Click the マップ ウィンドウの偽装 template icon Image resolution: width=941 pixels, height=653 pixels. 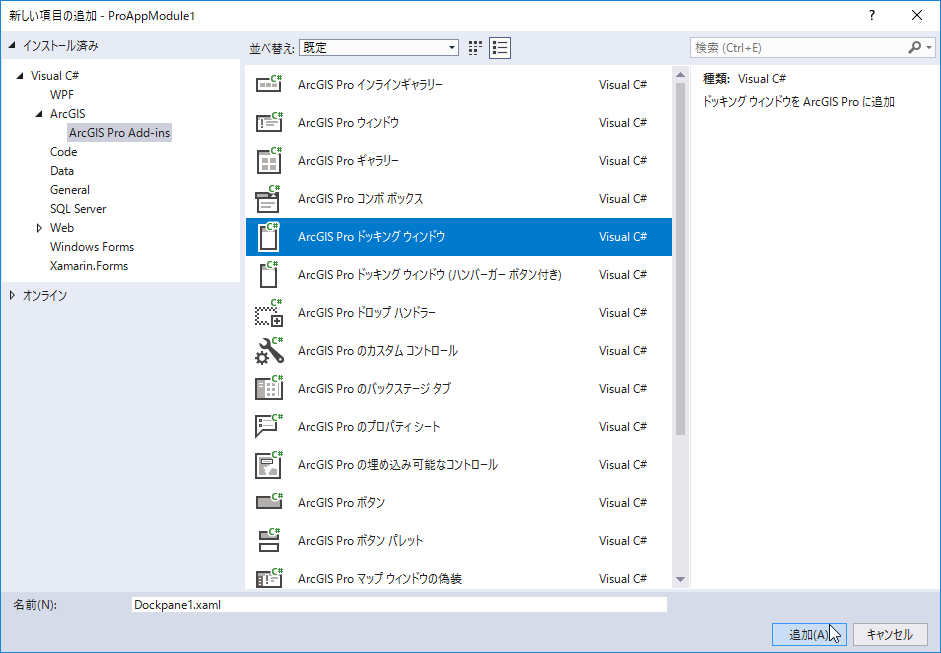[x=269, y=579]
